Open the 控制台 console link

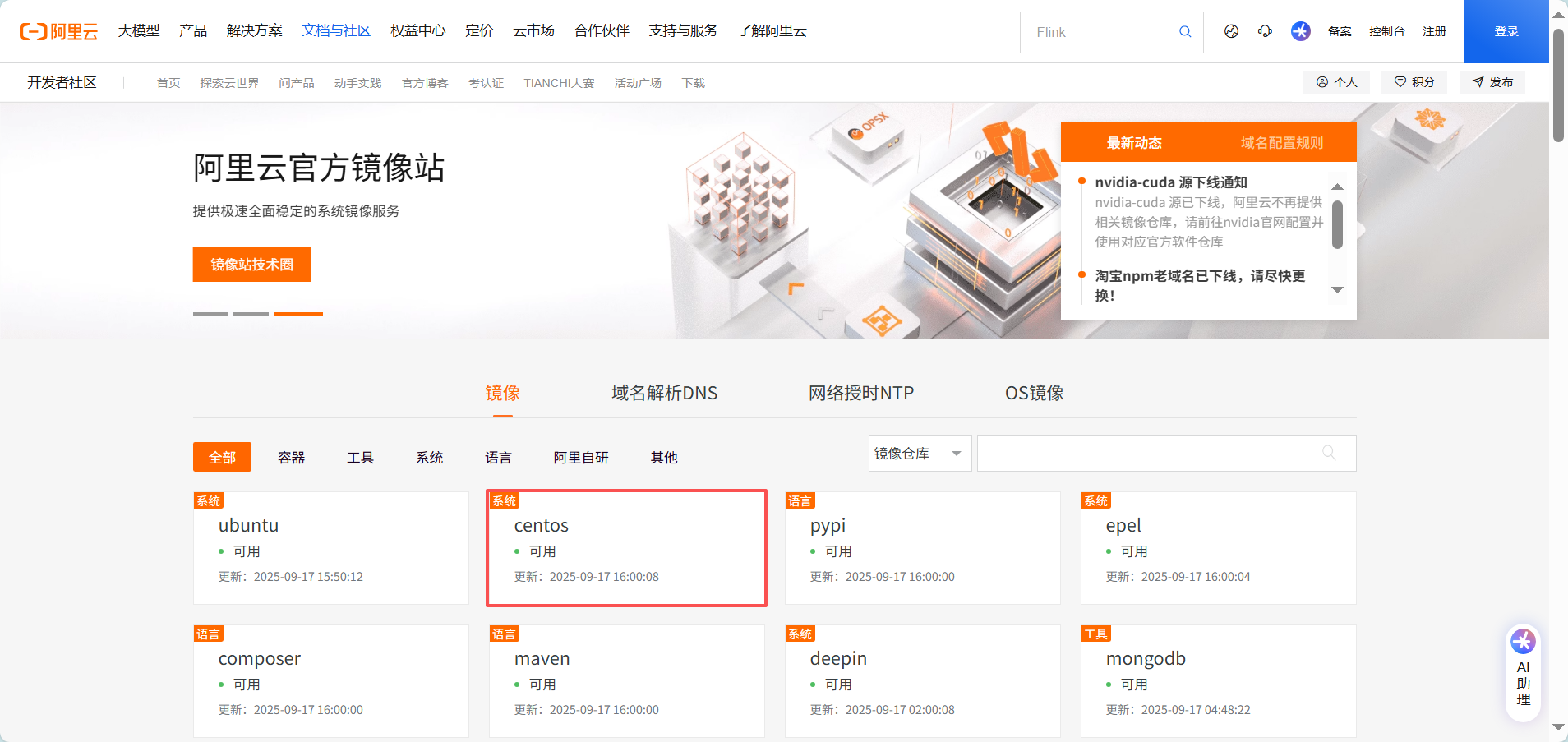click(x=1386, y=31)
